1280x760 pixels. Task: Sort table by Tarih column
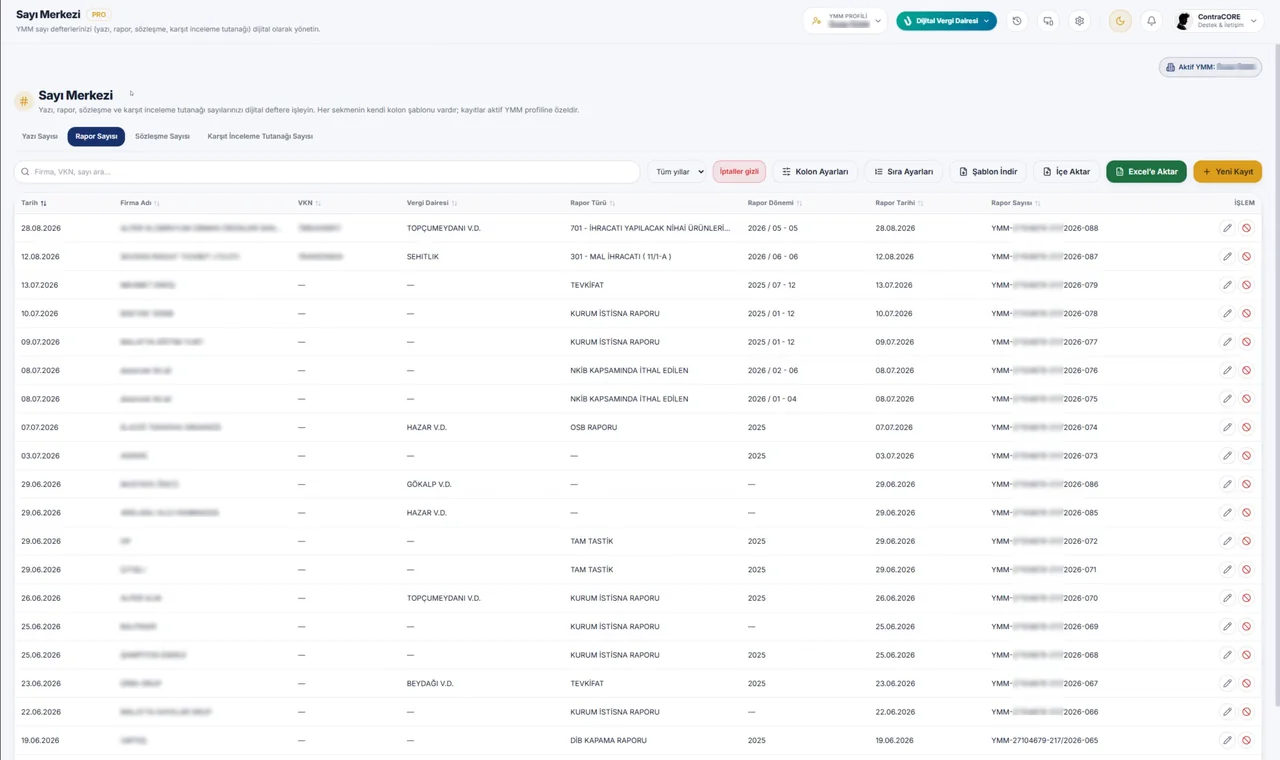[x=34, y=203]
